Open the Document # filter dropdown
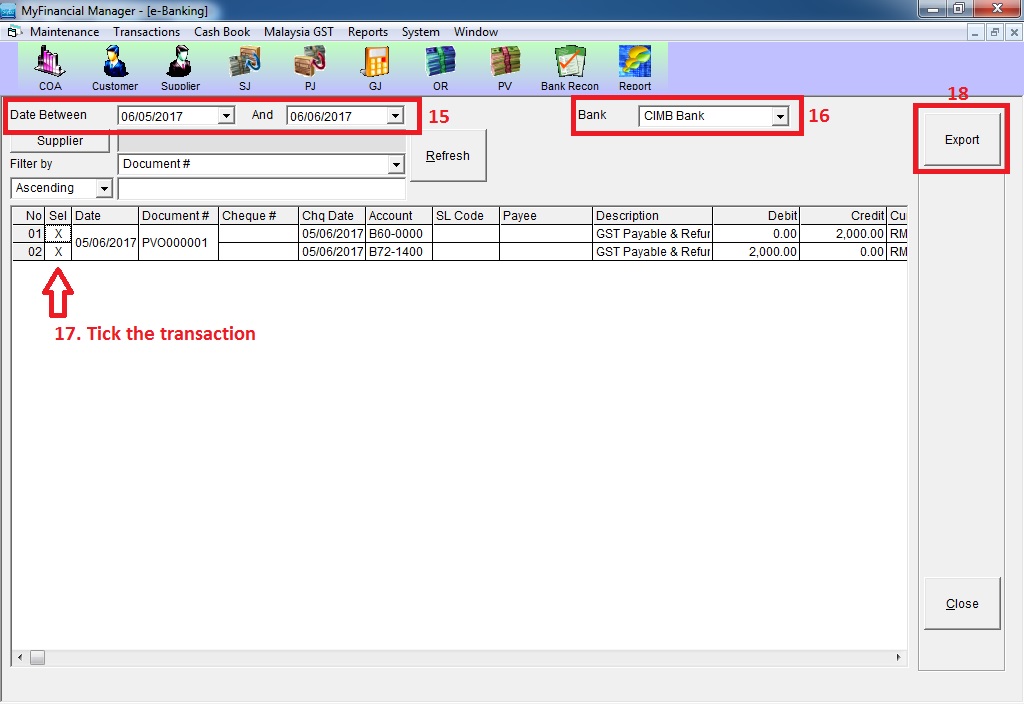The image size is (1024, 704). (396, 164)
